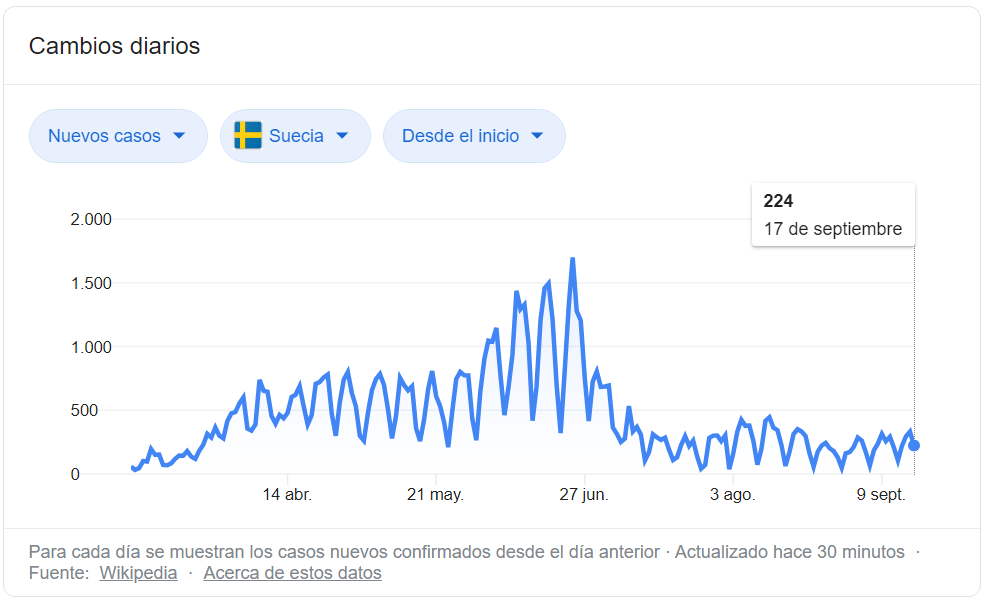Click the Desde el inicio text
This screenshot has height=600, width=984.
click(x=461, y=136)
